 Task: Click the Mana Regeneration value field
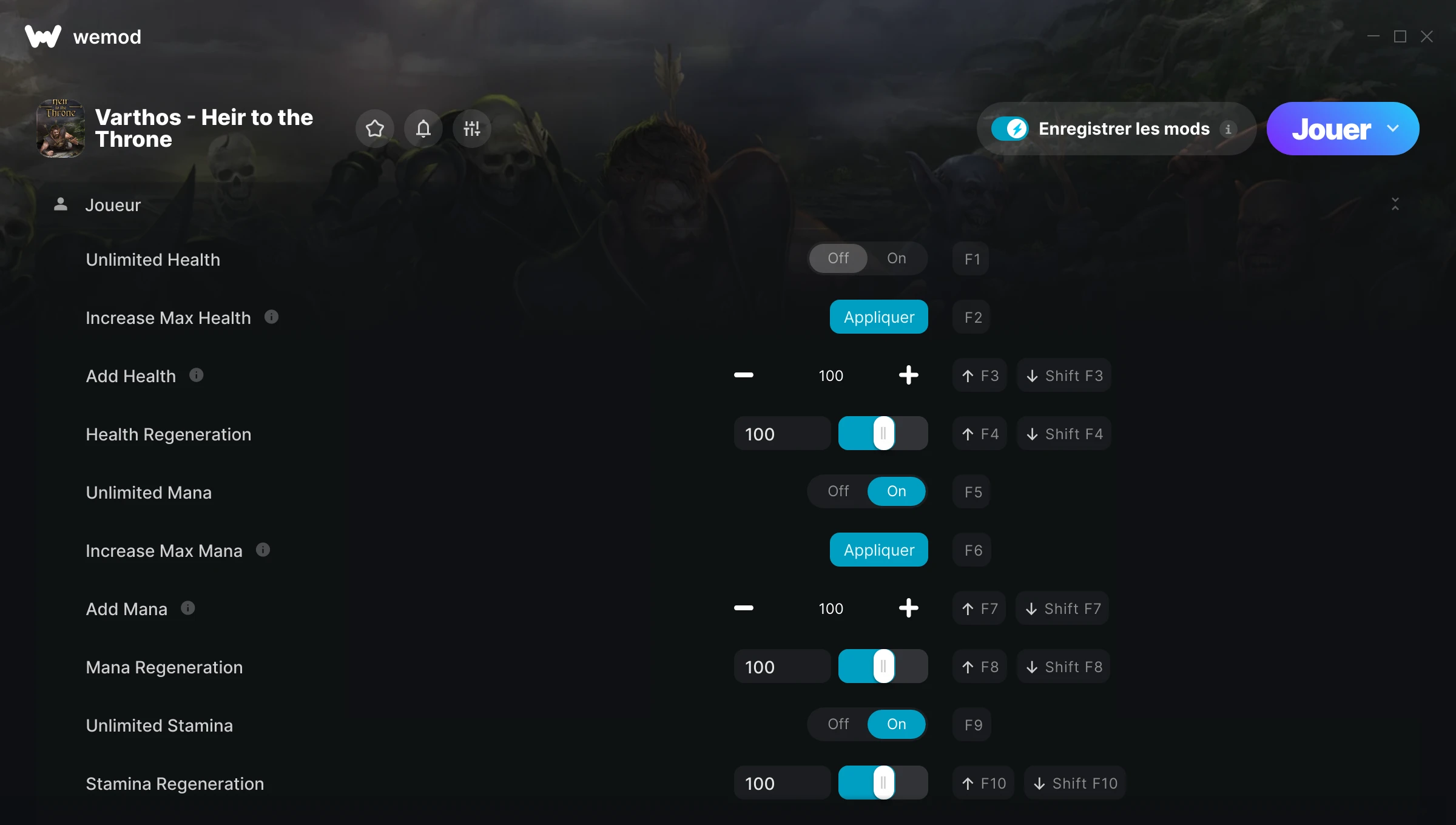[x=782, y=666]
